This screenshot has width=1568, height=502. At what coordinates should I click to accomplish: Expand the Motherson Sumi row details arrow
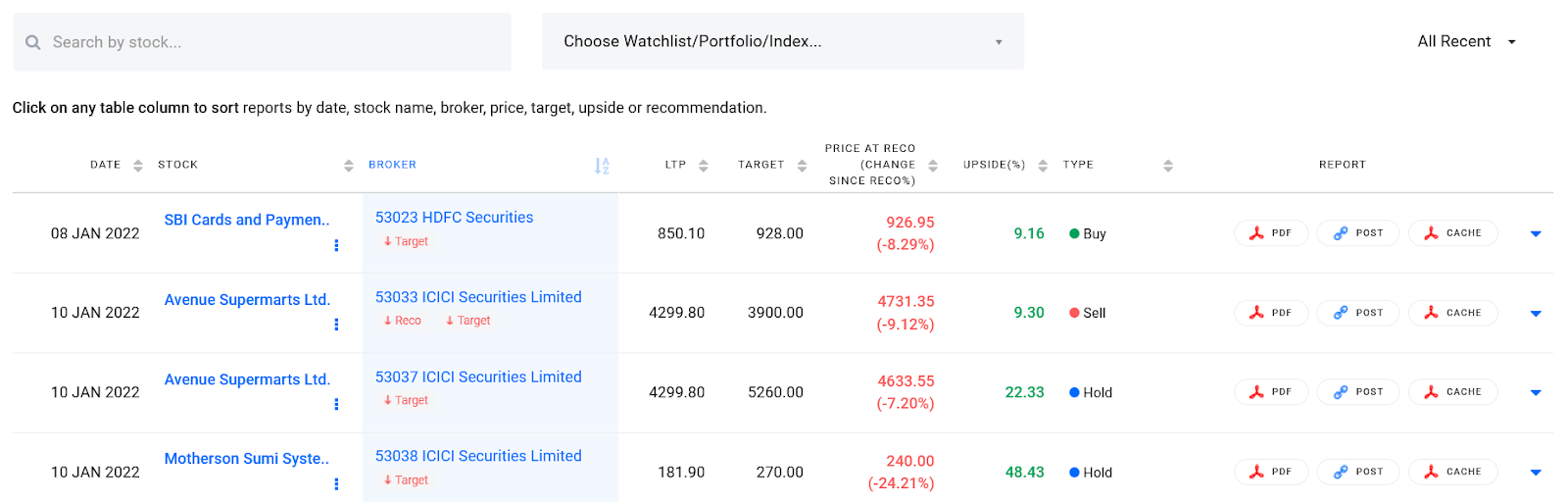1536,473
